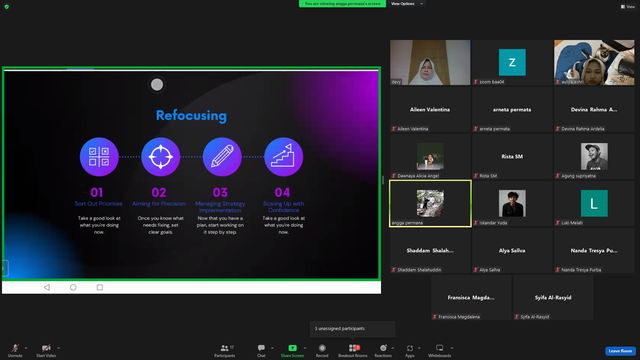Click the Refocusing slide title
Screen dimensions: 640x360
click(x=191, y=115)
